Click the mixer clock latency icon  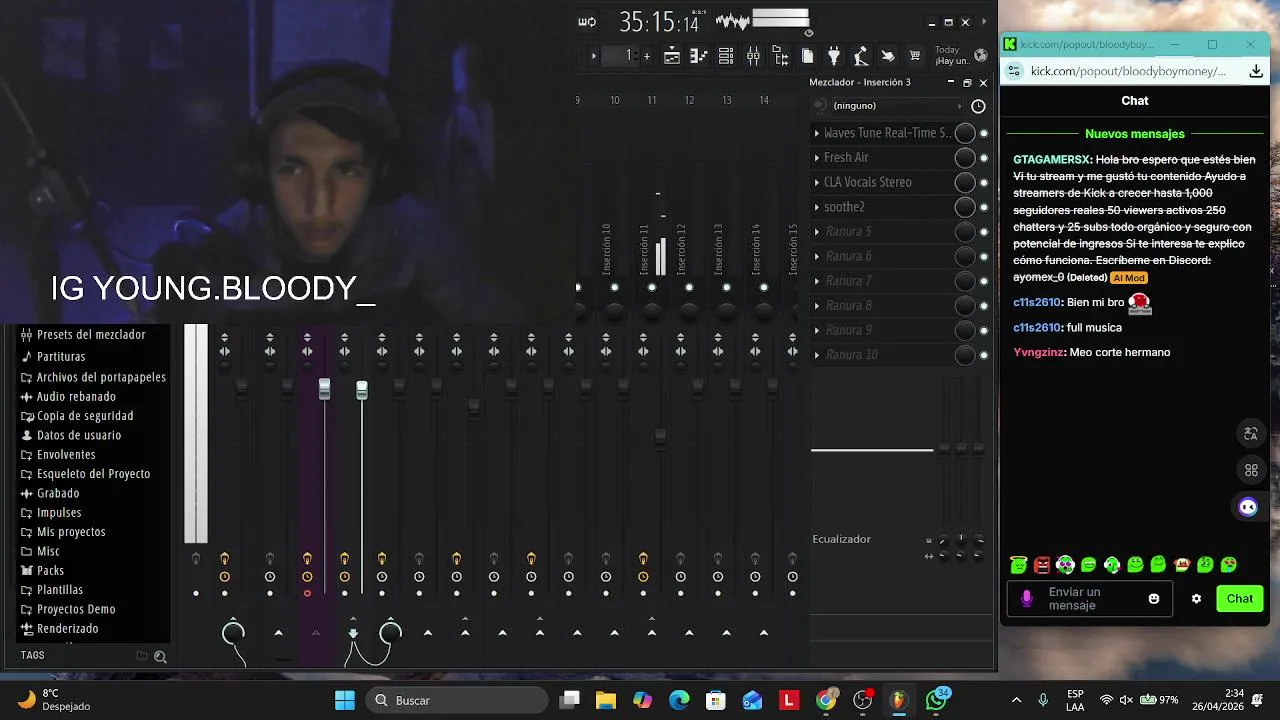click(x=978, y=106)
